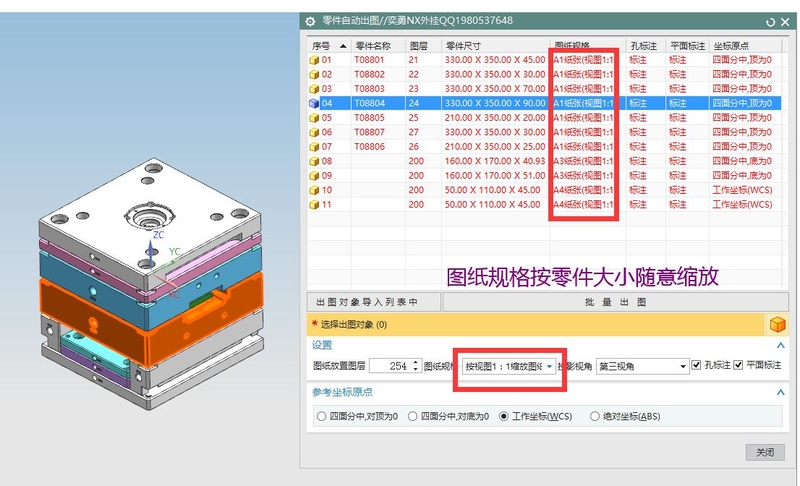Click layer value 27 in row 06
This screenshot has height=486, width=800.
[x=413, y=132]
